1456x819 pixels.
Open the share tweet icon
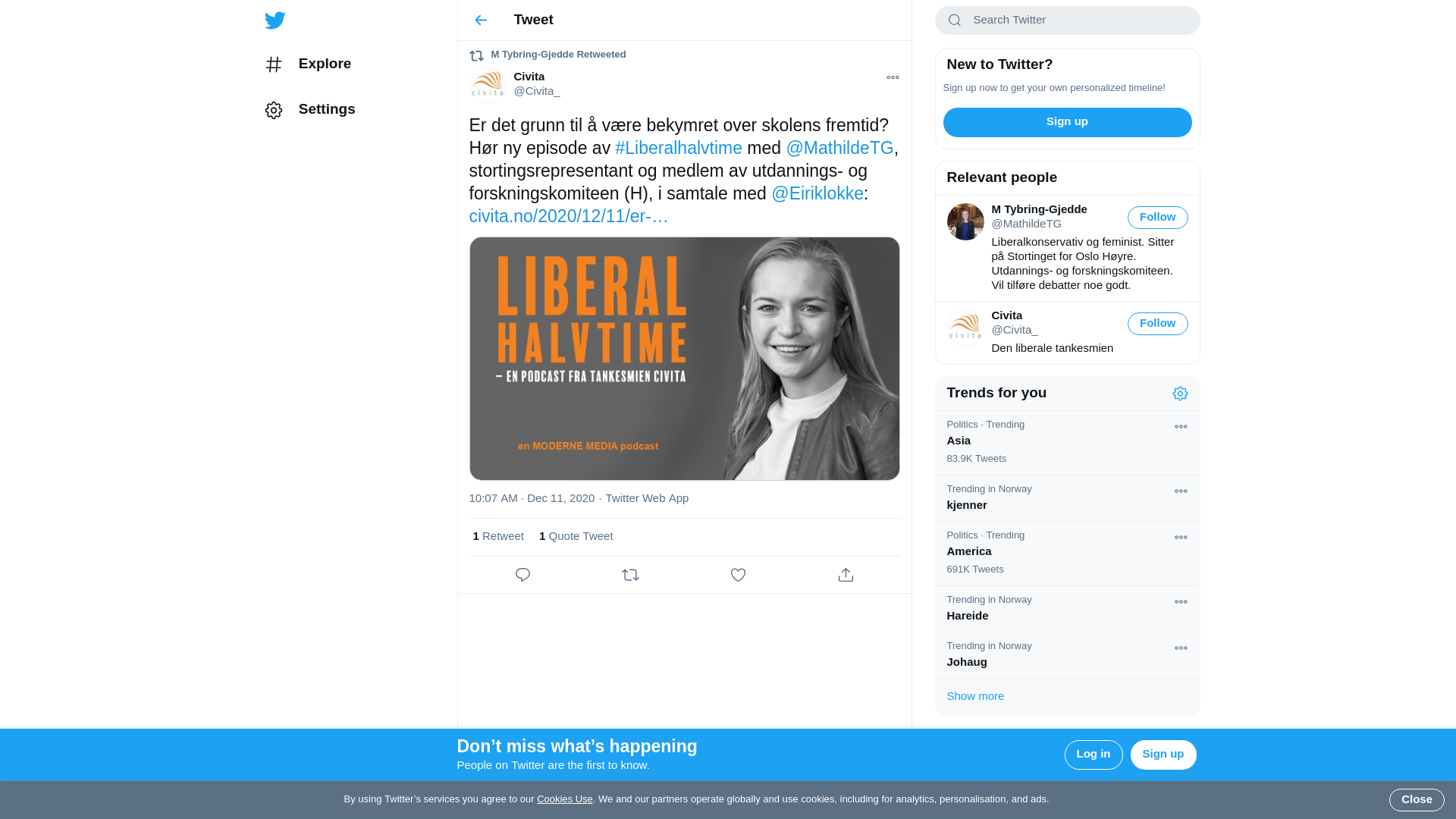pos(846,575)
